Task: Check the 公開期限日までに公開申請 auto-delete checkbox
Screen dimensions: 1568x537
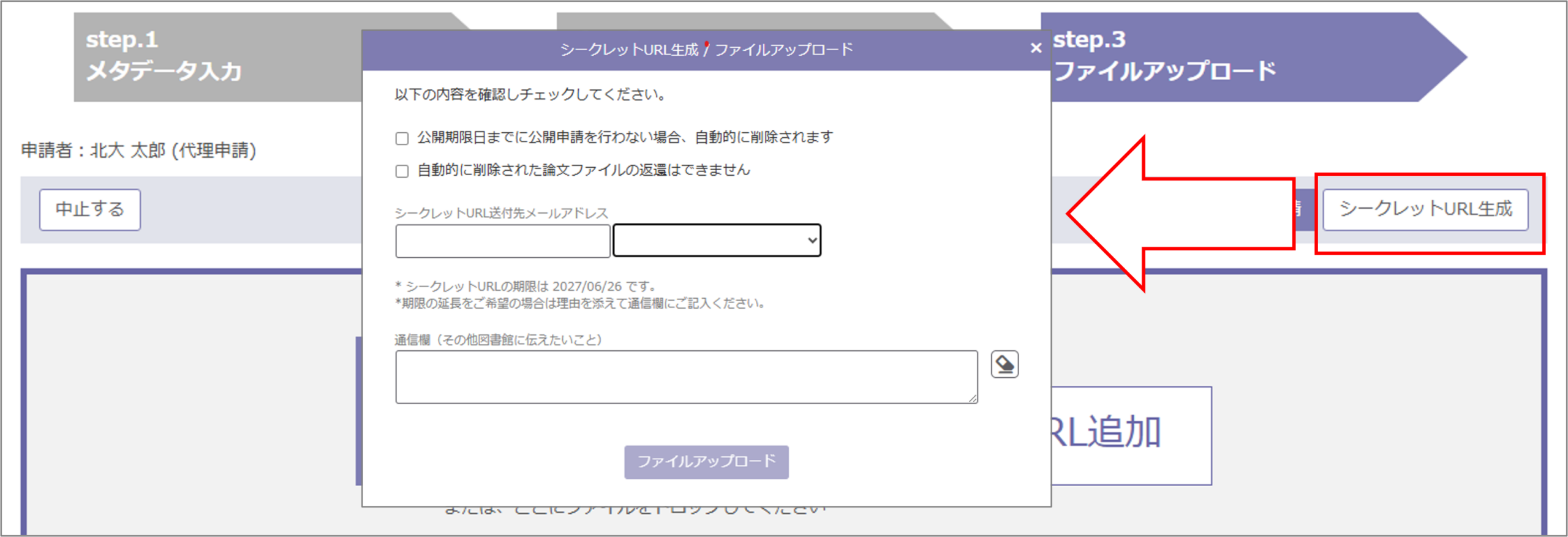Action: (402, 138)
